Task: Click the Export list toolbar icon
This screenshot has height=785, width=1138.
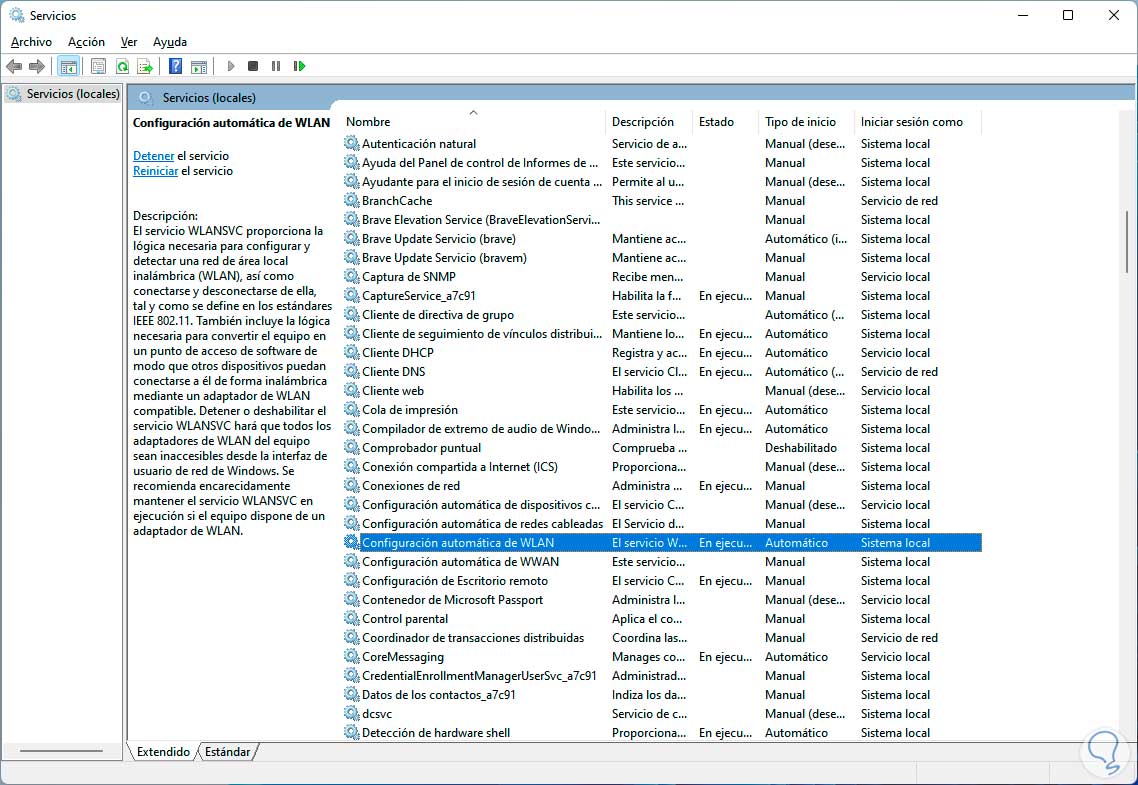Action: [x=145, y=66]
